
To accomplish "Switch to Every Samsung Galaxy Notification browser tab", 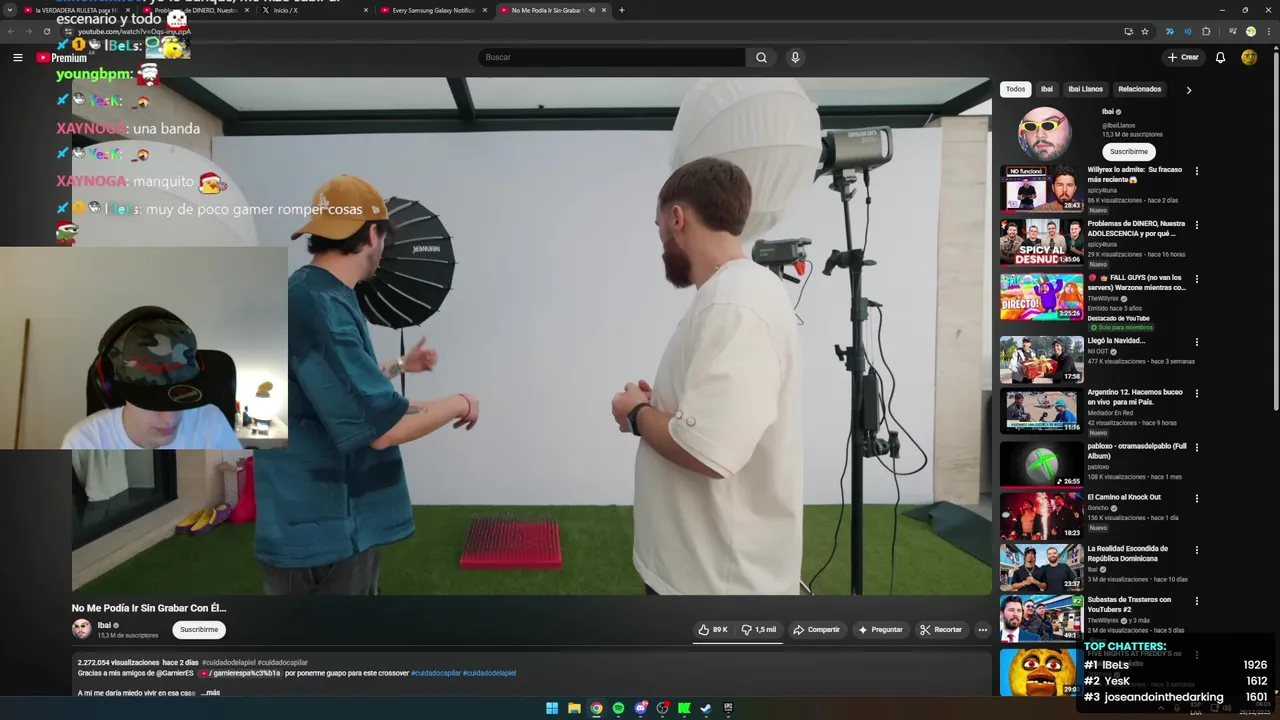I will 432,10.
